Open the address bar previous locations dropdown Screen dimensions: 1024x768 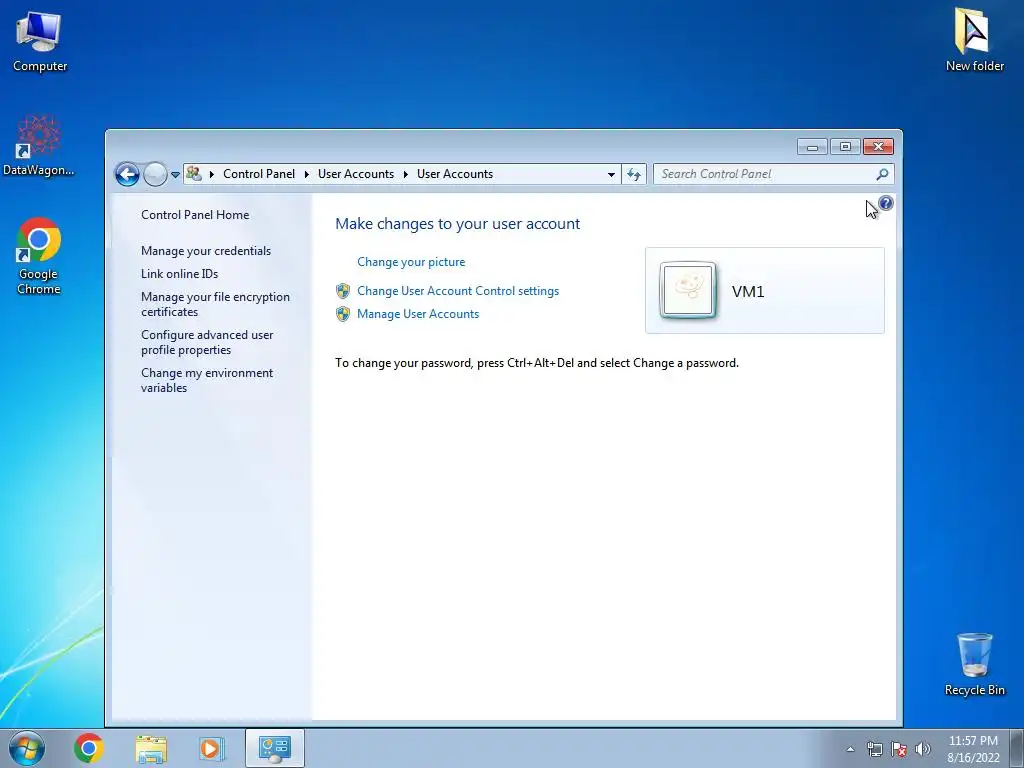pos(611,174)
